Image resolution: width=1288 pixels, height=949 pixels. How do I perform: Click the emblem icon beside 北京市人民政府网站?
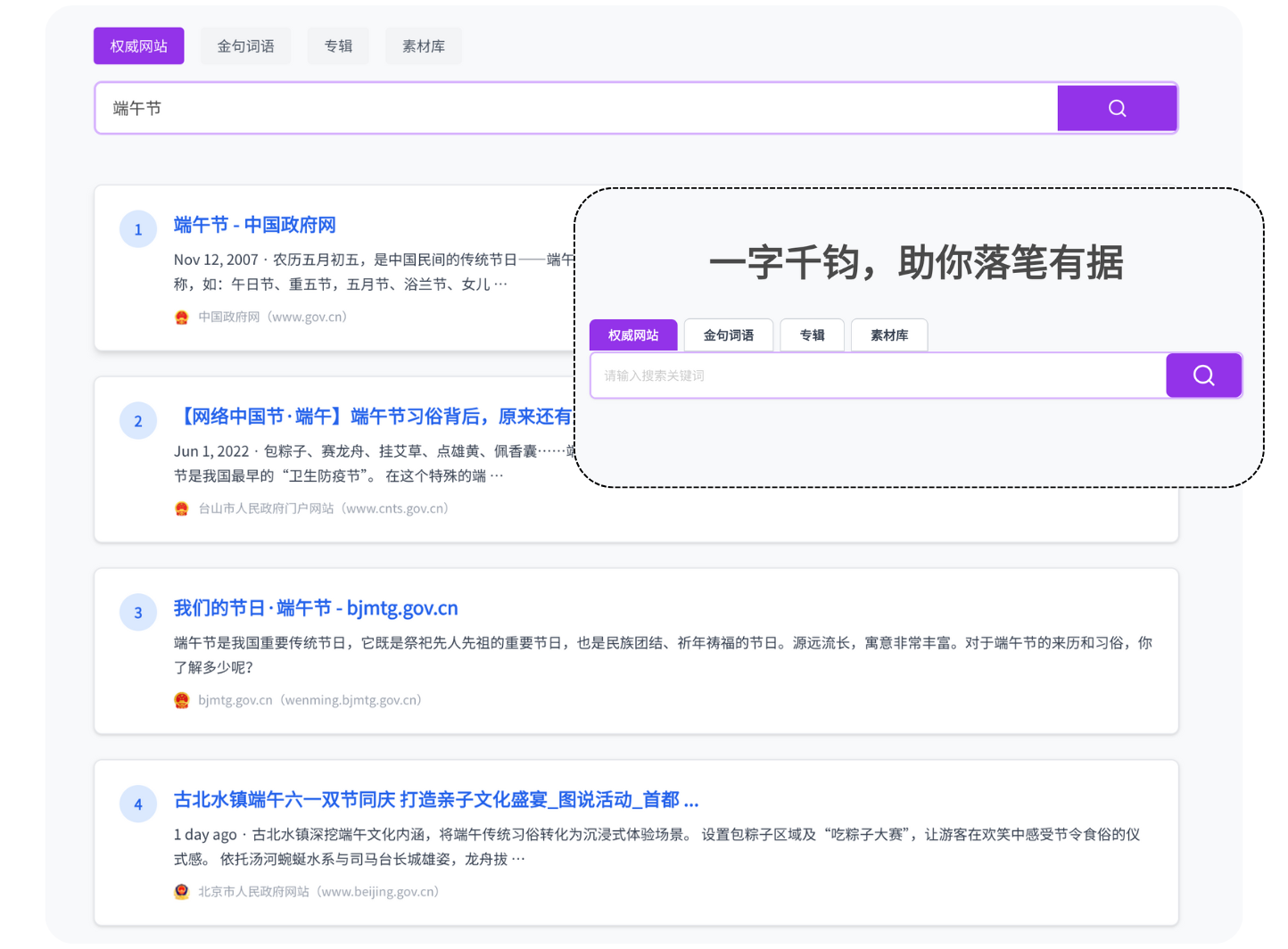click(182, 892)
